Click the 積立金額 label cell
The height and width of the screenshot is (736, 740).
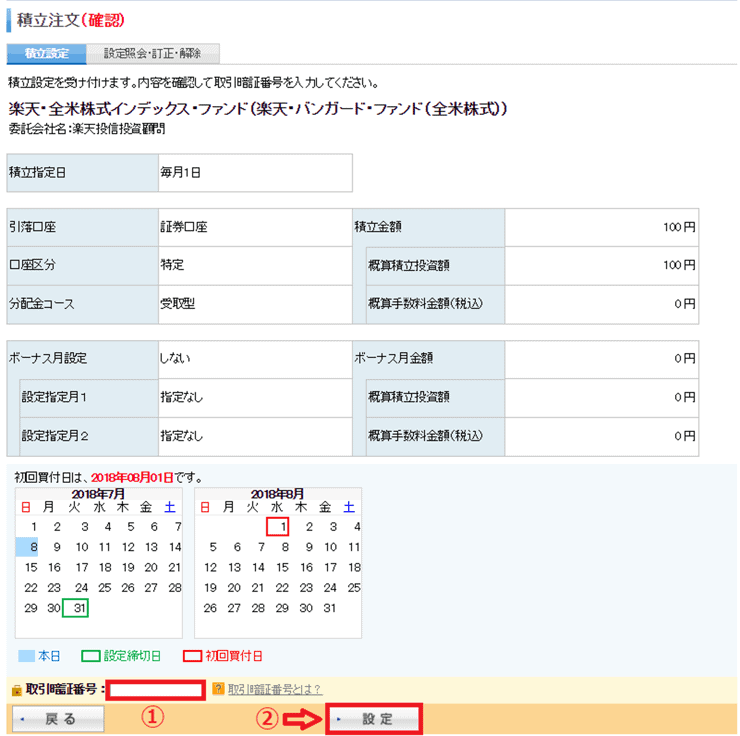coord(429,227)
